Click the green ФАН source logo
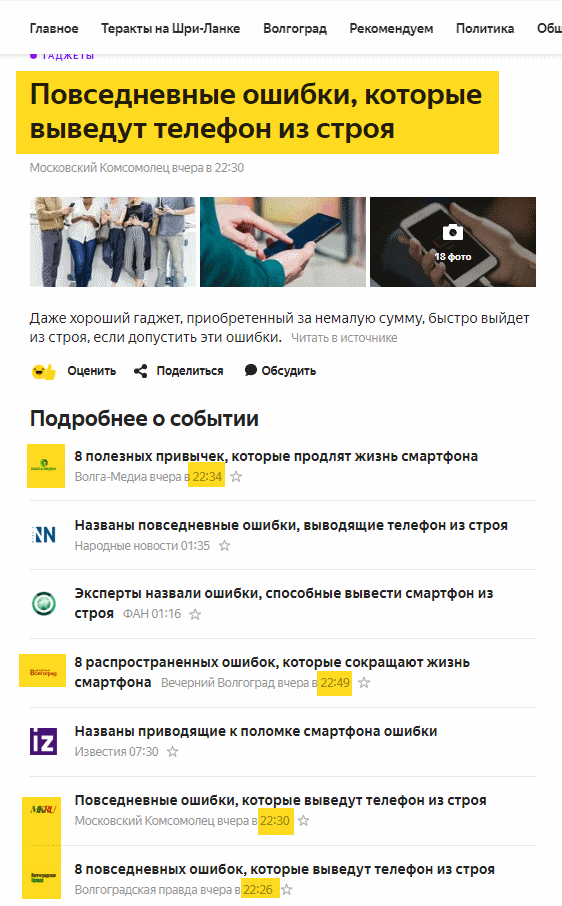Screen dimensions: 562x906 [44, 604]
